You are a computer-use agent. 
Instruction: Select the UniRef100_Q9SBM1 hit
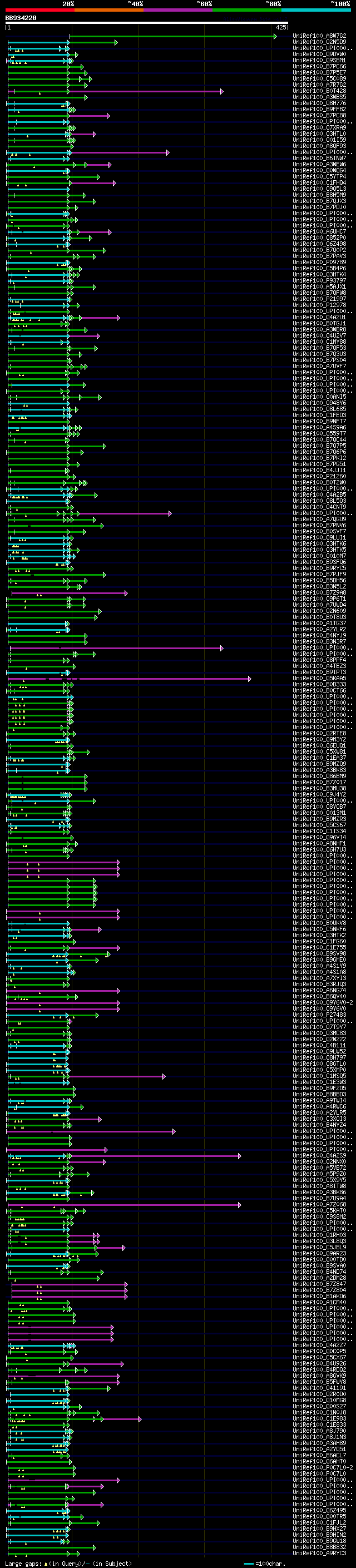click(x=319, y=60)
